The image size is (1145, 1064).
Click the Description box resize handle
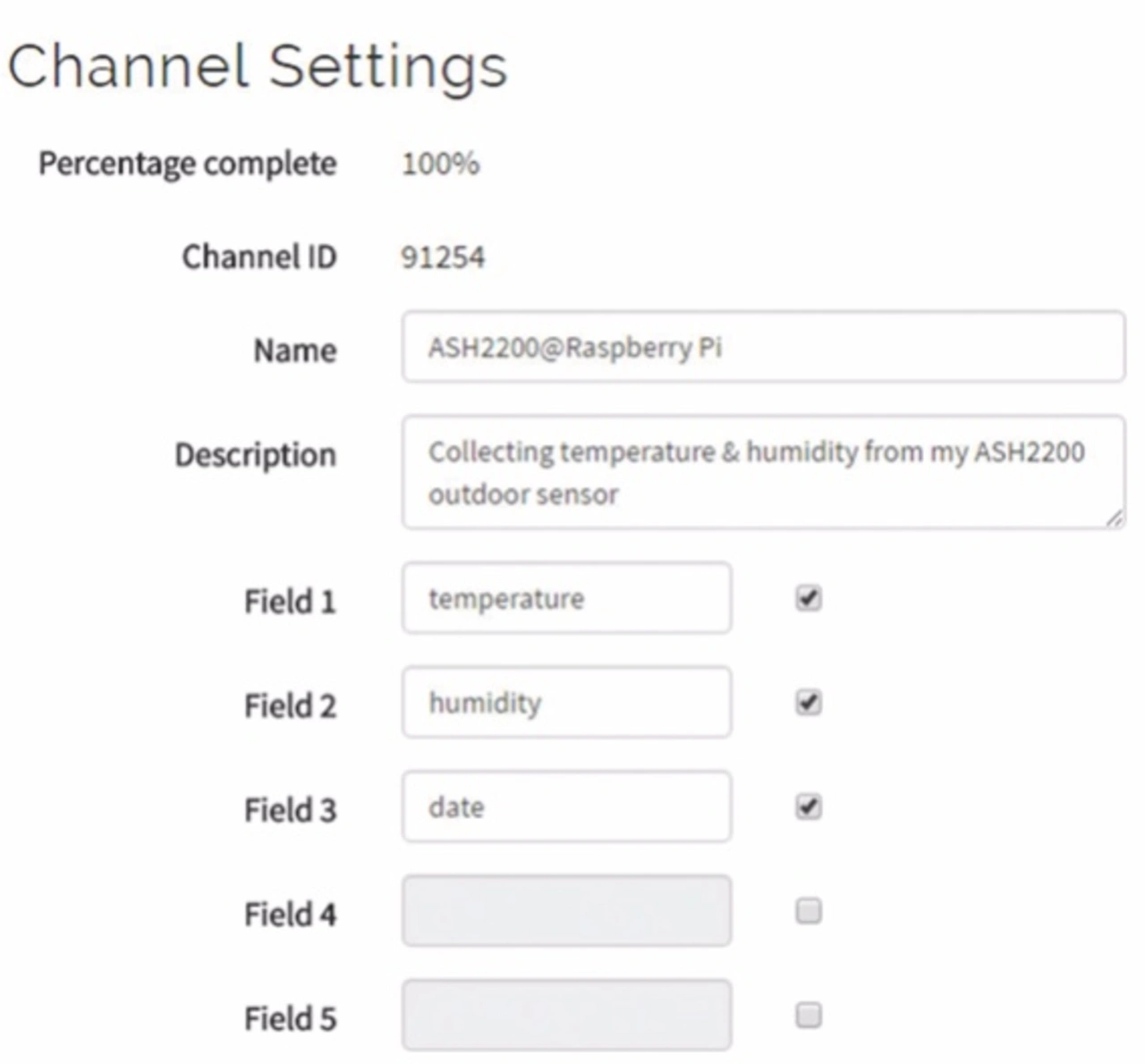pos(1113,518)
